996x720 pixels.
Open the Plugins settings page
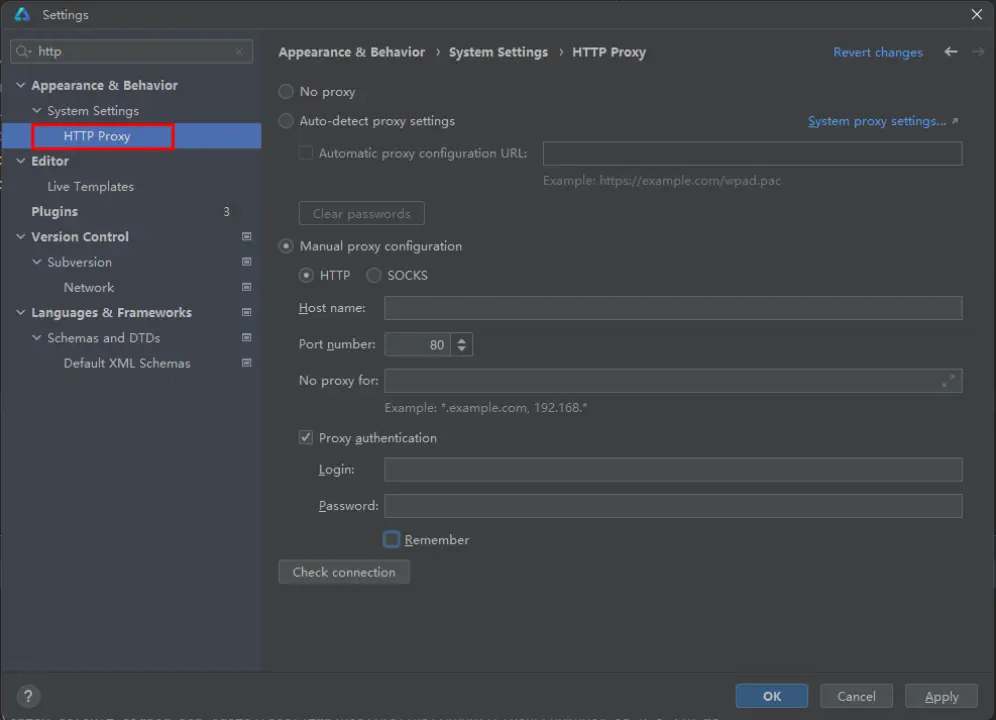[x=54, y=212]
